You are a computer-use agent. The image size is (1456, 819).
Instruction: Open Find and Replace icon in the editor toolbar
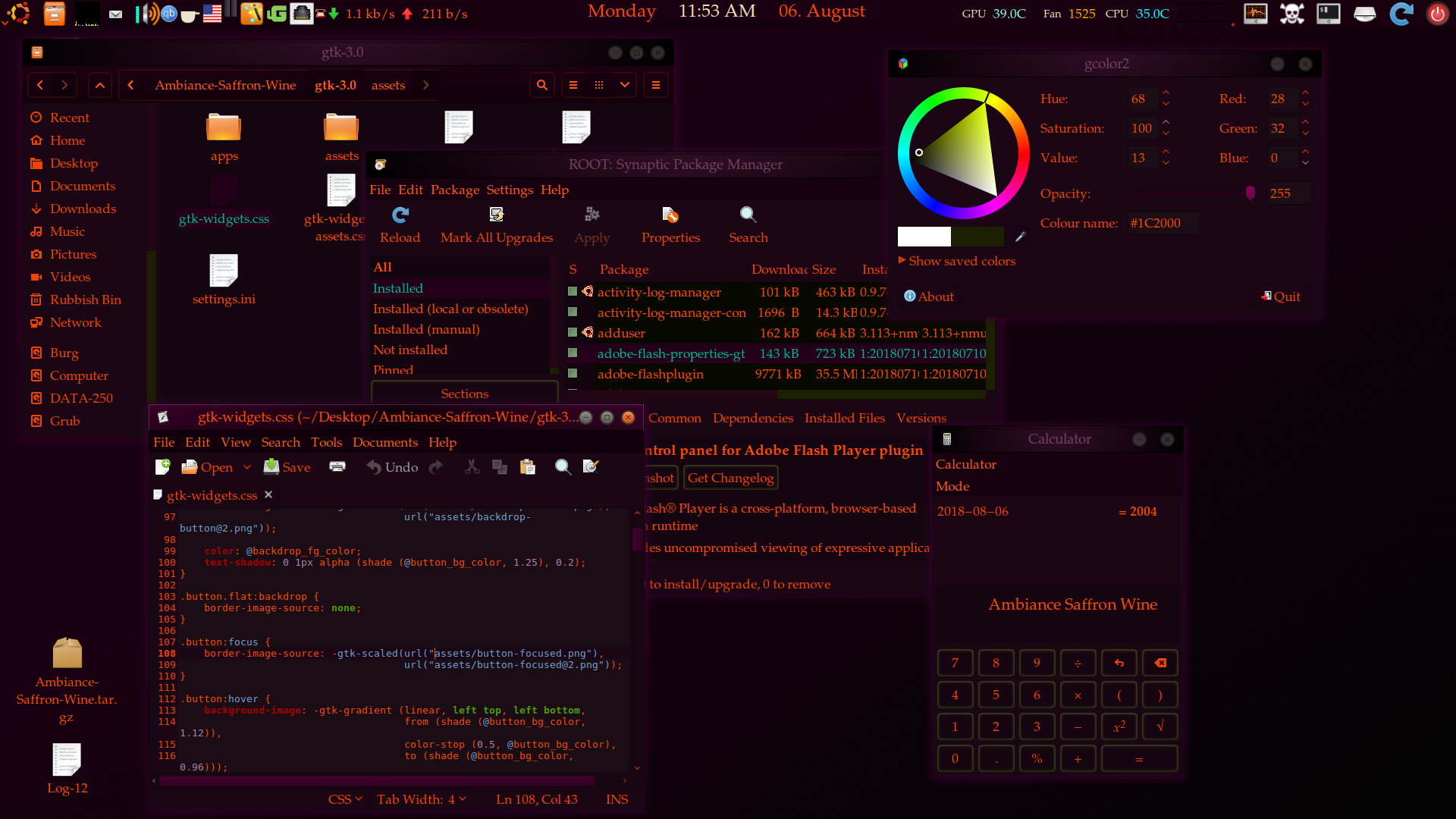coord(591,466)
